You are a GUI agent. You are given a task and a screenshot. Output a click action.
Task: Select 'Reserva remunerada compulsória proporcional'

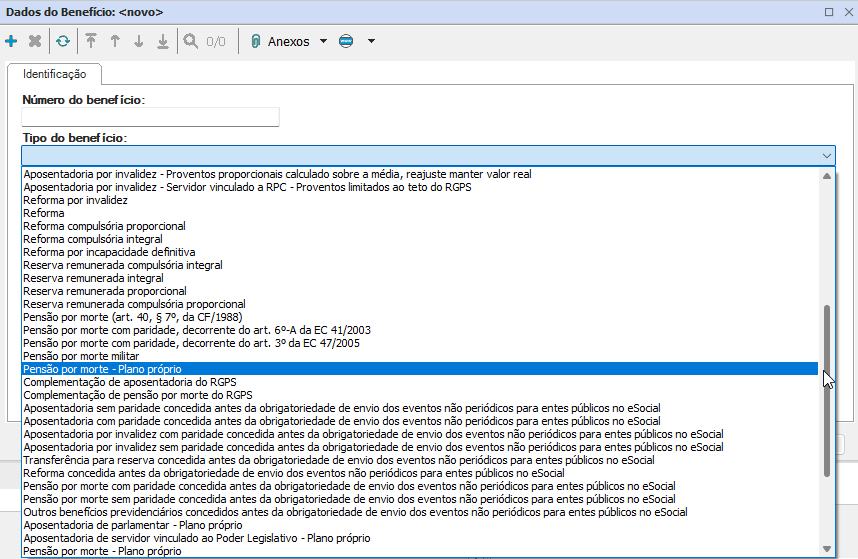pos(420,304)
